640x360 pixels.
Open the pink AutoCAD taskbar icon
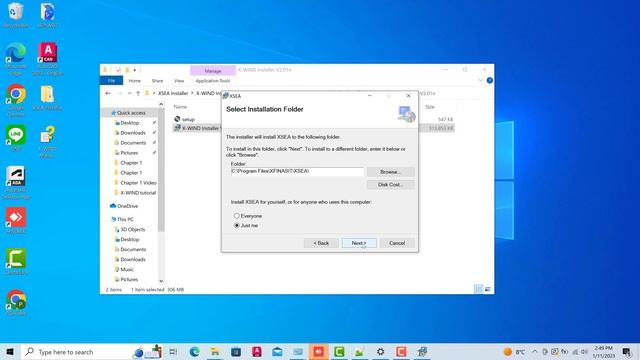pos(257,352)
